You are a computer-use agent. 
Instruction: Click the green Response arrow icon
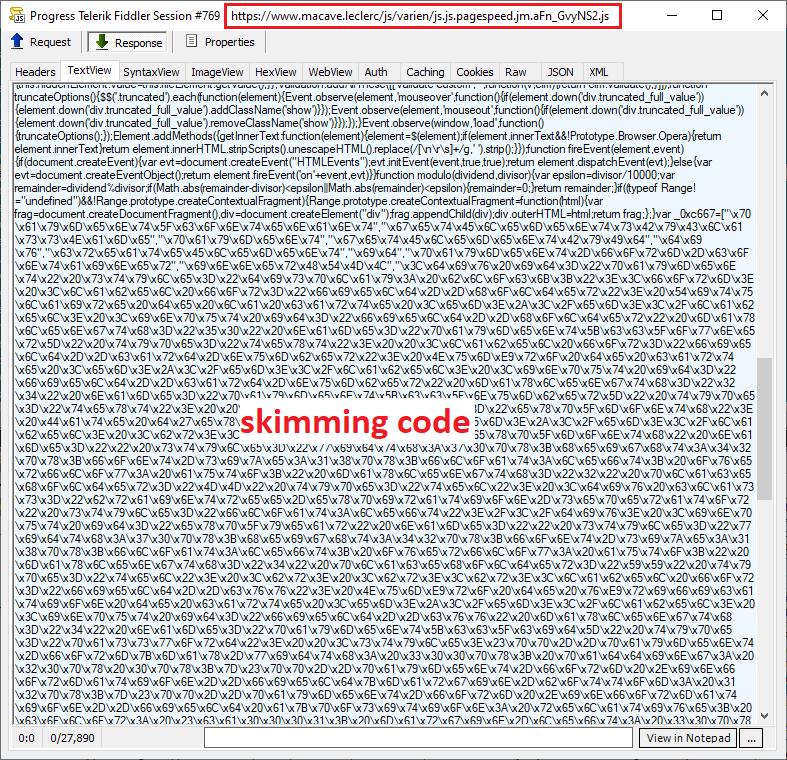coord(102,42)
